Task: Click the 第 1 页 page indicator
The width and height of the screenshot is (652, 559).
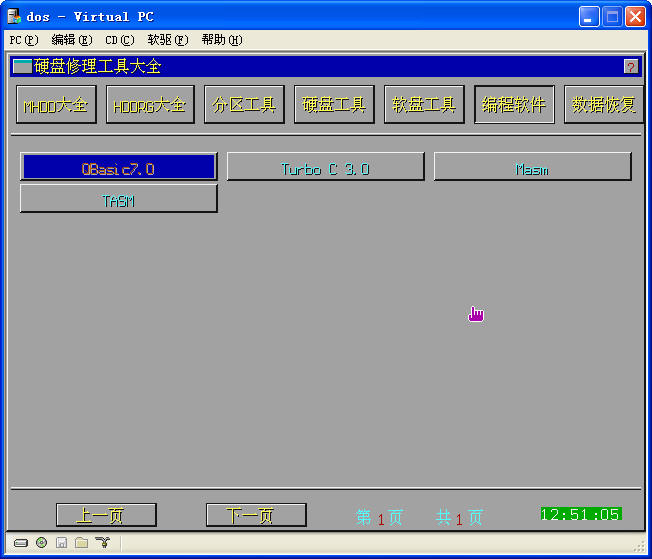Action: pyautogui.click(x=379, y=518)
